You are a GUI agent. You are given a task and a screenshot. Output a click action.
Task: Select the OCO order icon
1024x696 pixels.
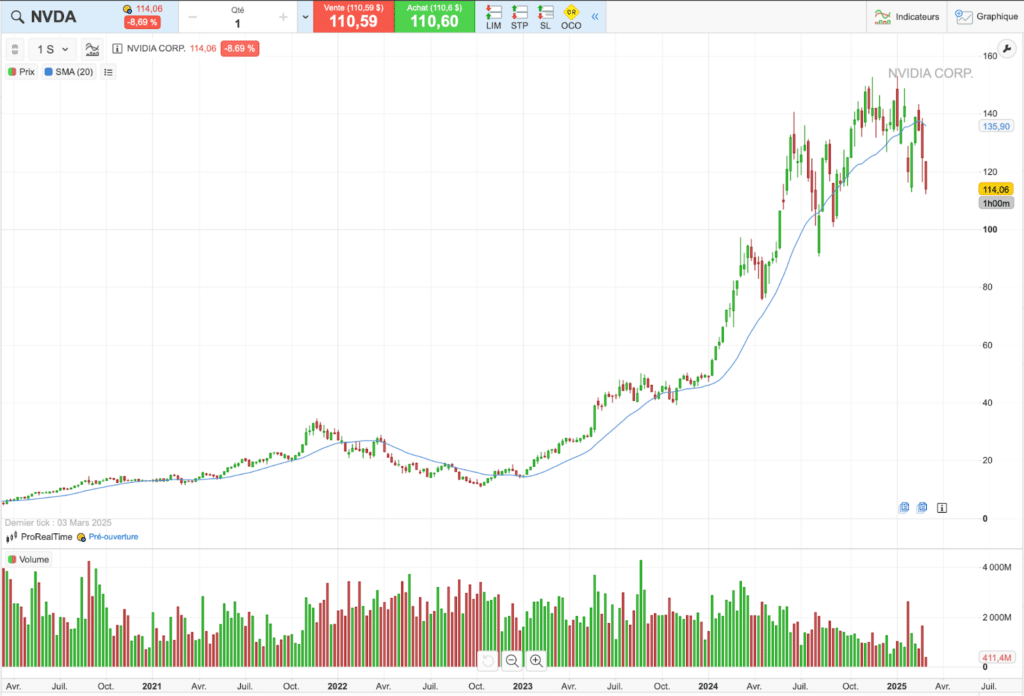(x=571, y=17)
